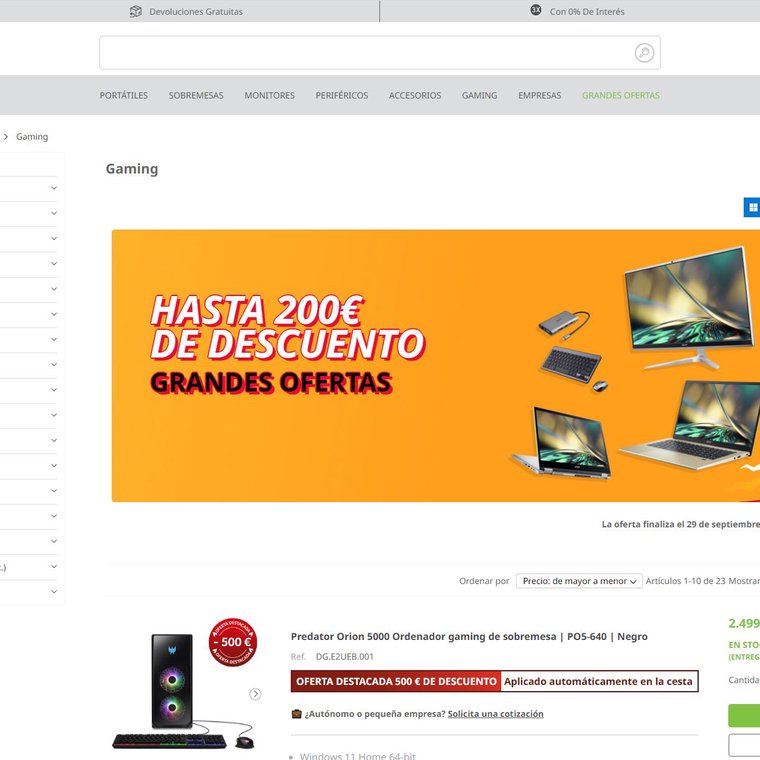Open the Hasta 200€ de descuento banner
Viewport: 760px width, 760px height.
point(436,366)
